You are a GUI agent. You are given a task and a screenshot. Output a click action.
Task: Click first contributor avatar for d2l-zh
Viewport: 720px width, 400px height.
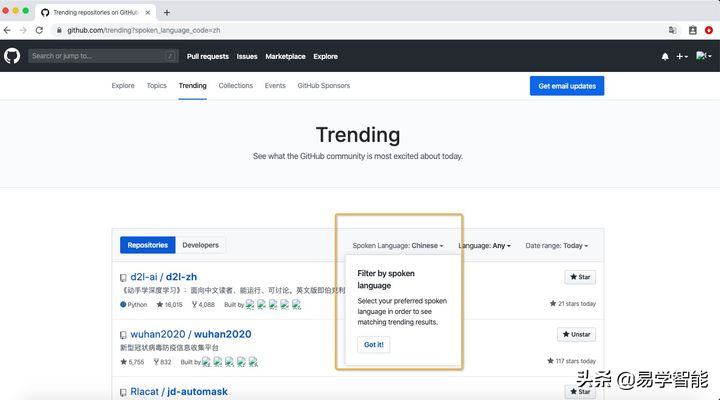click(x=250, y=304)
